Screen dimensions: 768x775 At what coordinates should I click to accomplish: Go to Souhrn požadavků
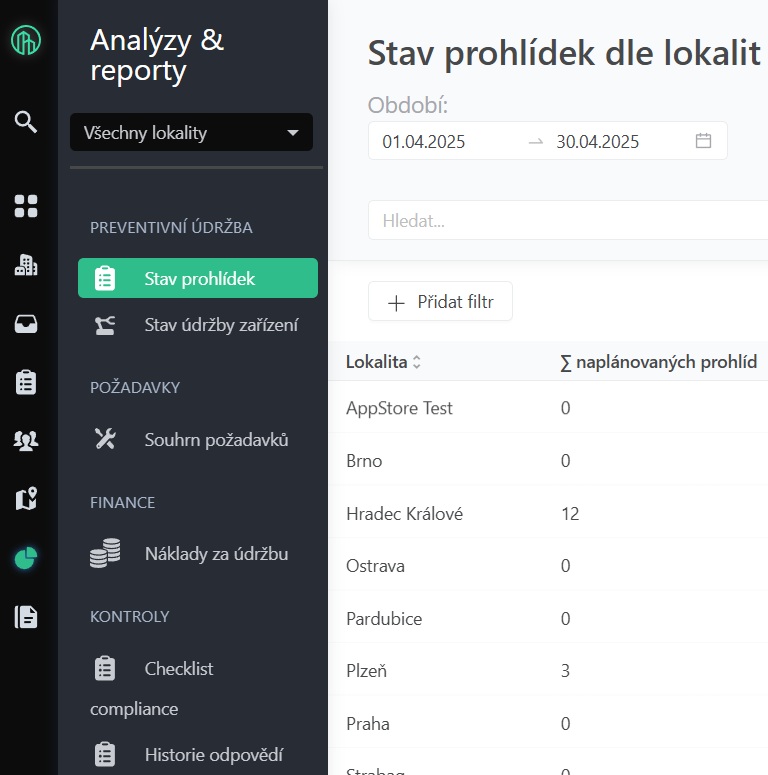pos(216,439)
